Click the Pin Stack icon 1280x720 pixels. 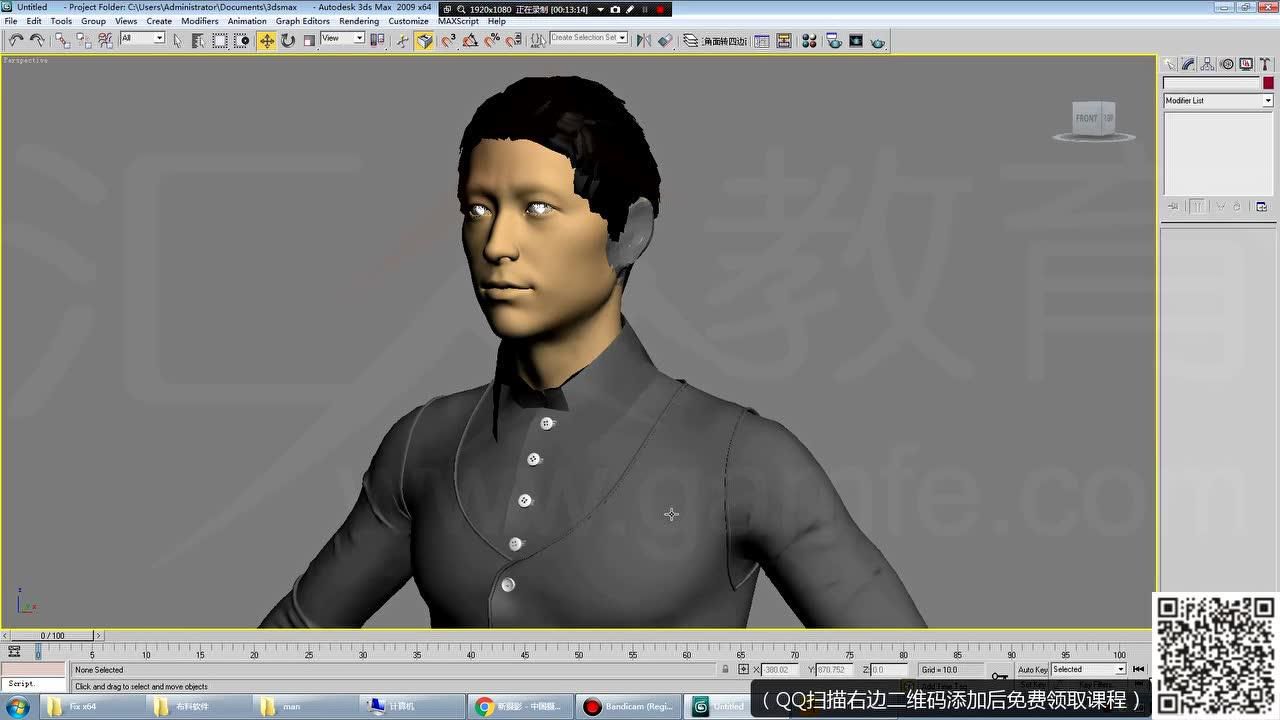tap(1174, 206)
